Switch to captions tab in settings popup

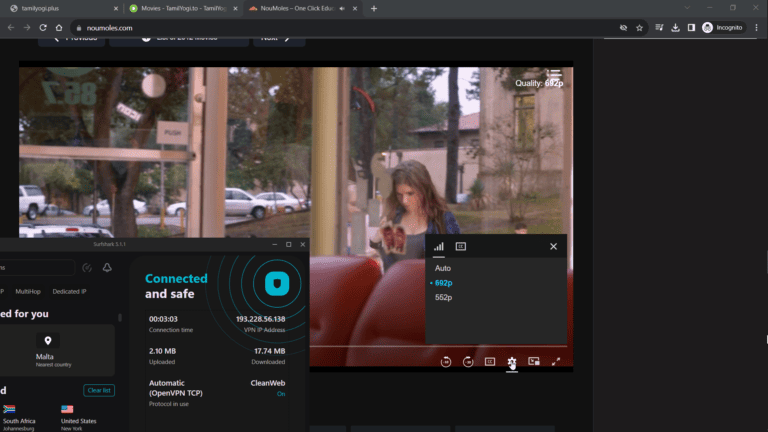461,246
